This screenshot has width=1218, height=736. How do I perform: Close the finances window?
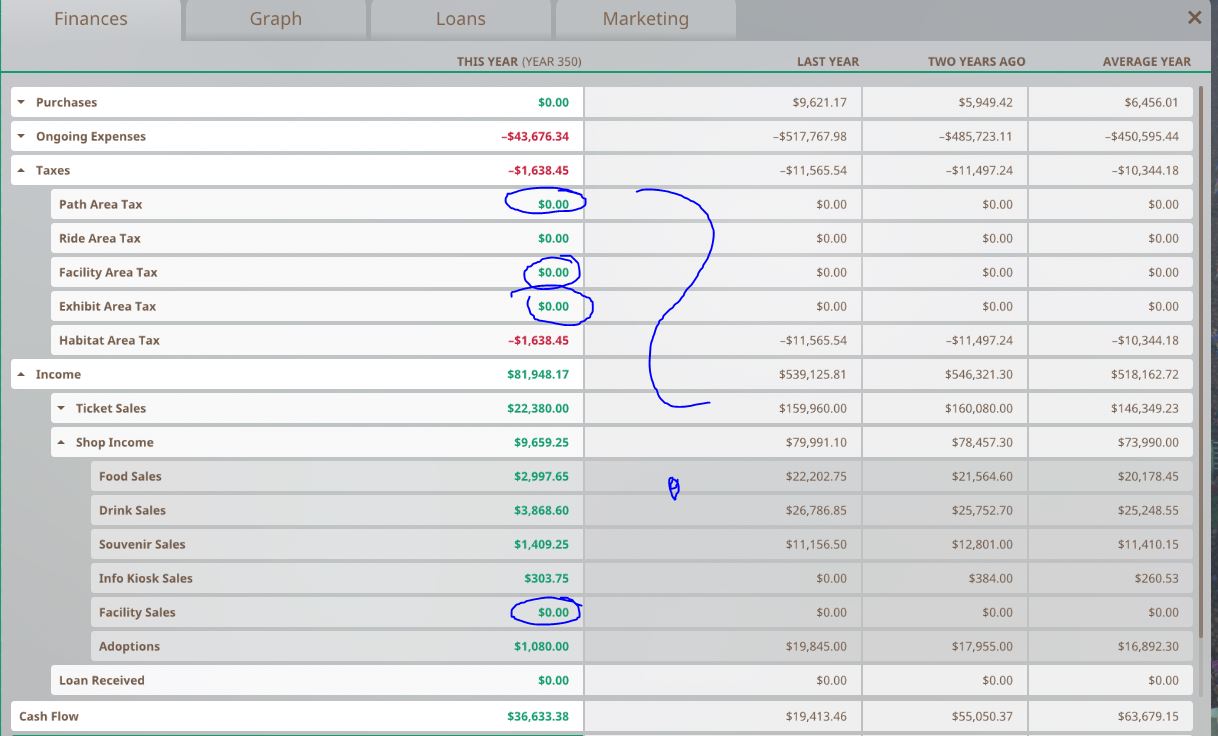click(x=1194, y=17)
